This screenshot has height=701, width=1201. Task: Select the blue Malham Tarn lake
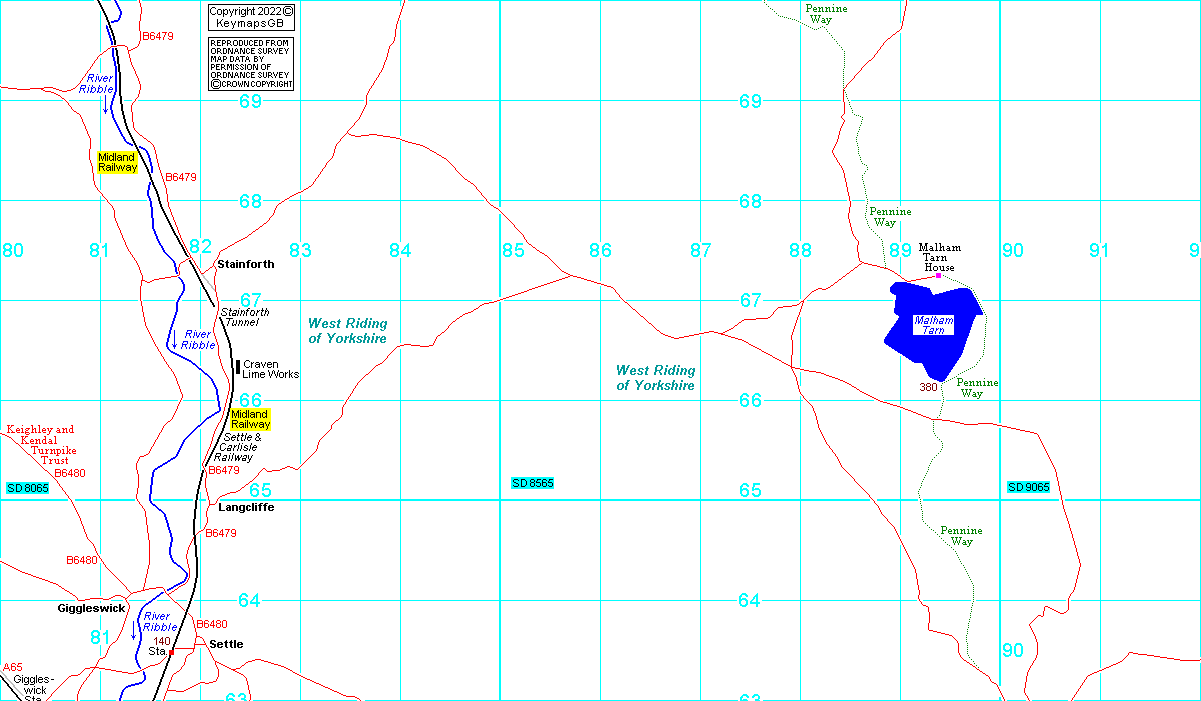(933, 325)
